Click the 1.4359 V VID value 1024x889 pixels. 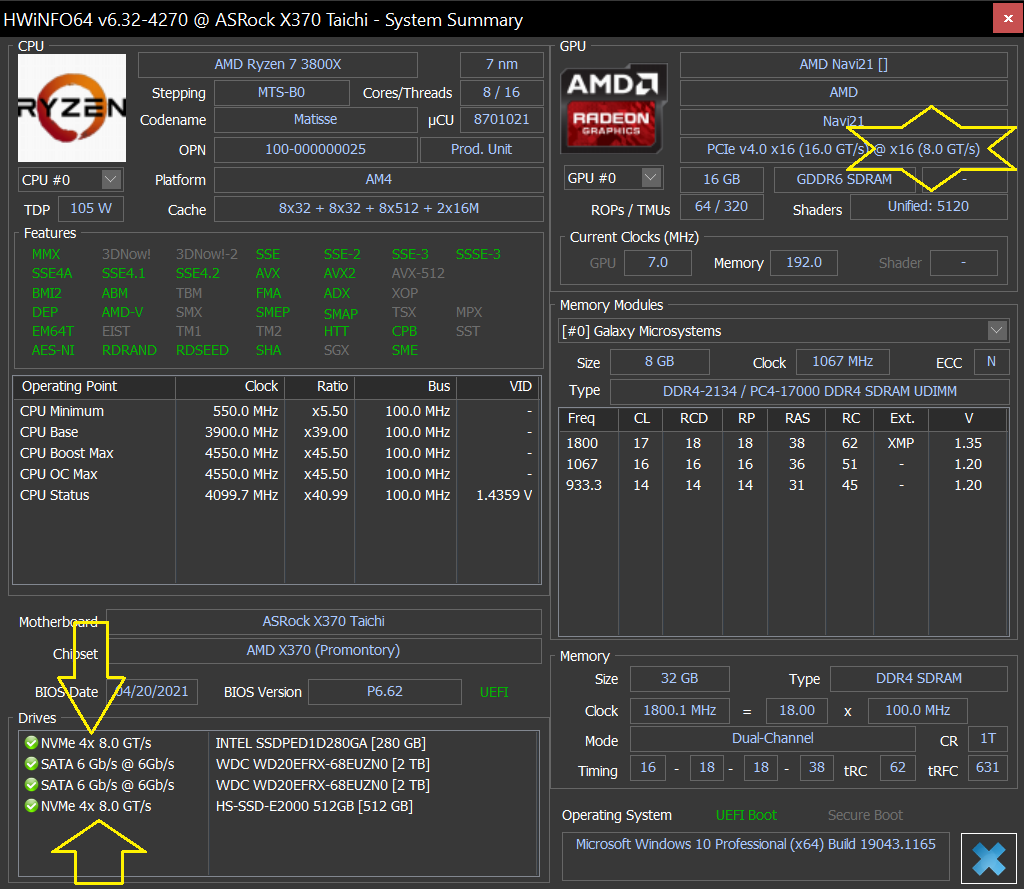coord(504,495)
